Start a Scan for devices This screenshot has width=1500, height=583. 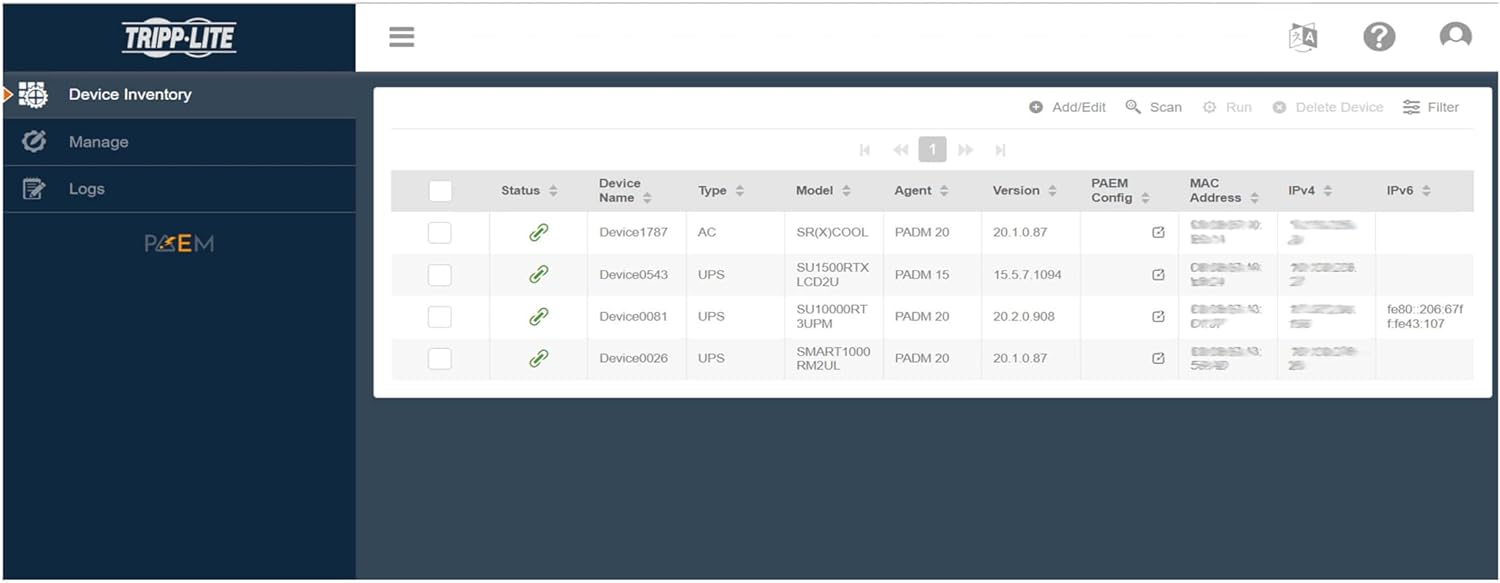(1154, 107)
